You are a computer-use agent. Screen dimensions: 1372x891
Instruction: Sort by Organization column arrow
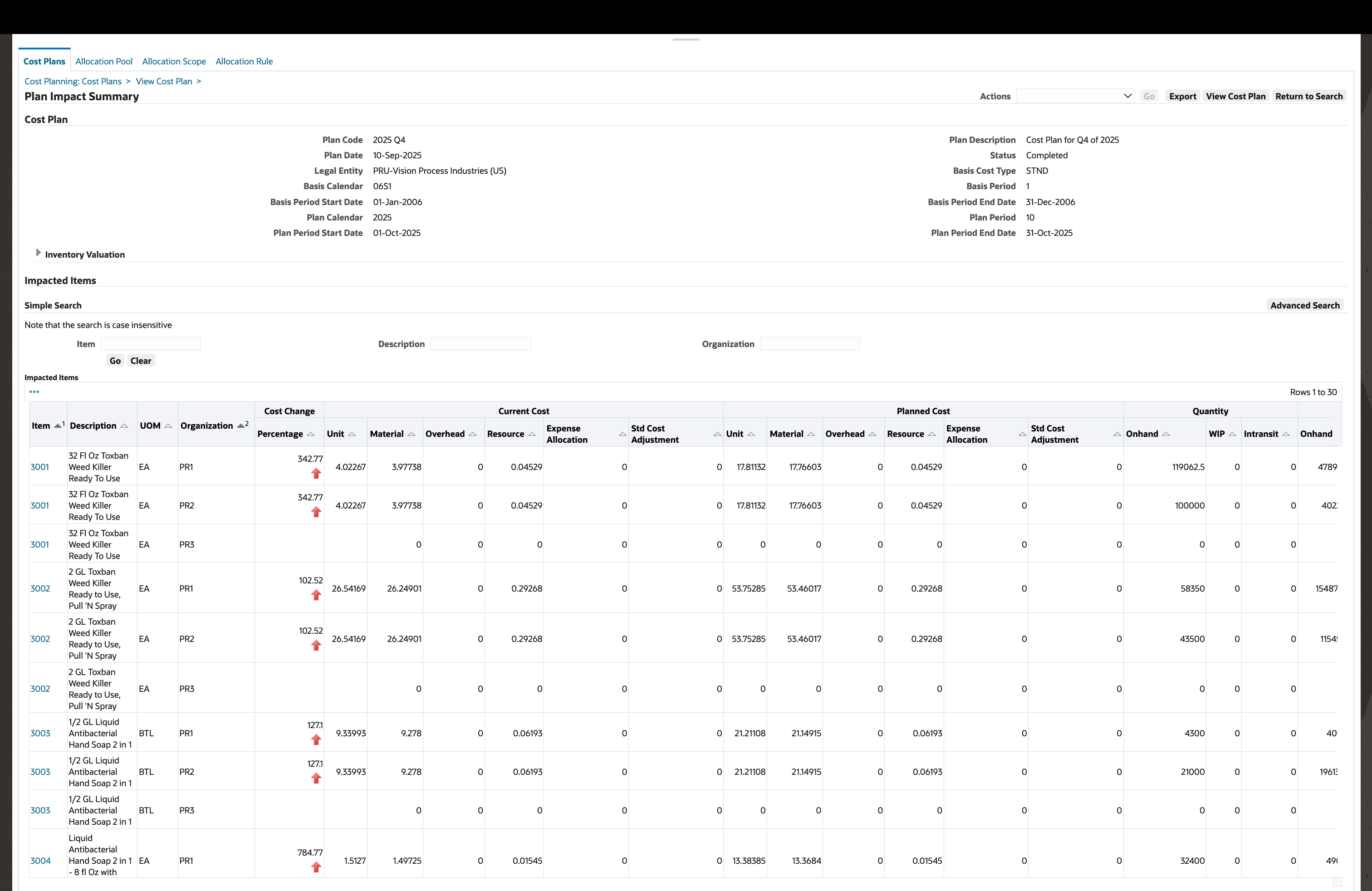point(240,426)
